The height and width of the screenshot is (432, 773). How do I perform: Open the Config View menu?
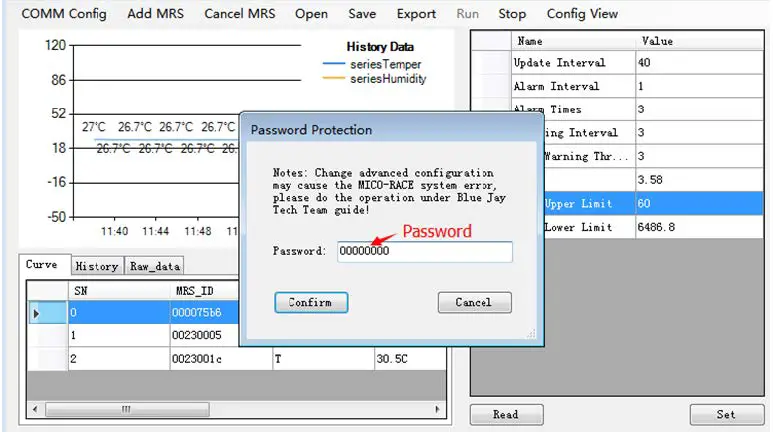(582, 14)
